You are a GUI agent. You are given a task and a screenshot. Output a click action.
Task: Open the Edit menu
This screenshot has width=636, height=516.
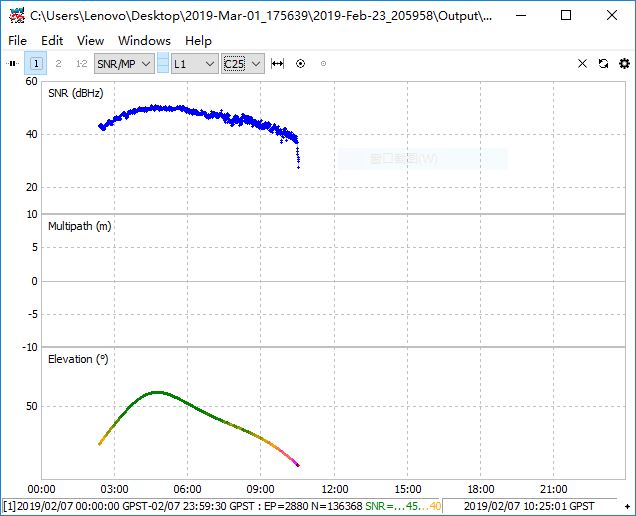click(52, 41)
